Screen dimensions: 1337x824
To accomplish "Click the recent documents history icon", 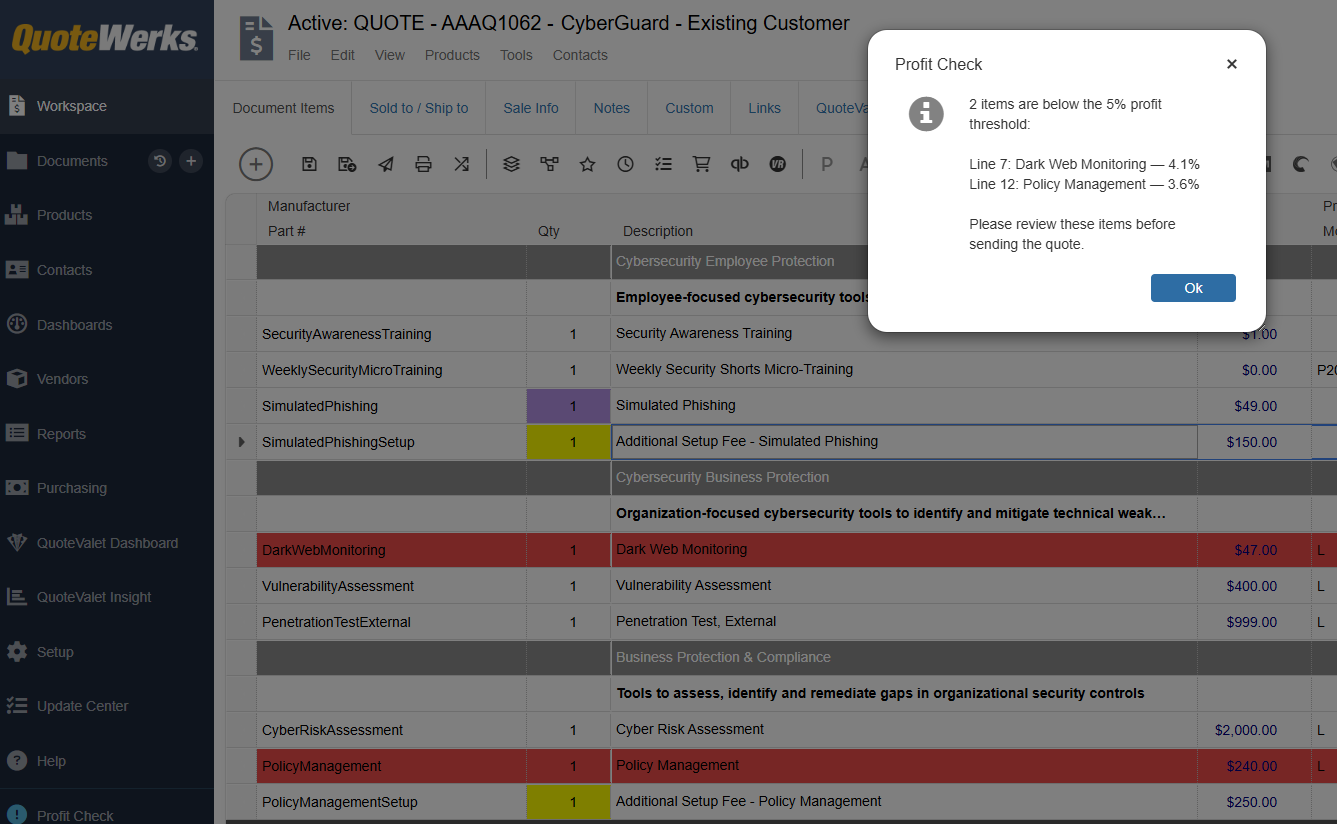I will pyautogui.click(x=160, y=161).
